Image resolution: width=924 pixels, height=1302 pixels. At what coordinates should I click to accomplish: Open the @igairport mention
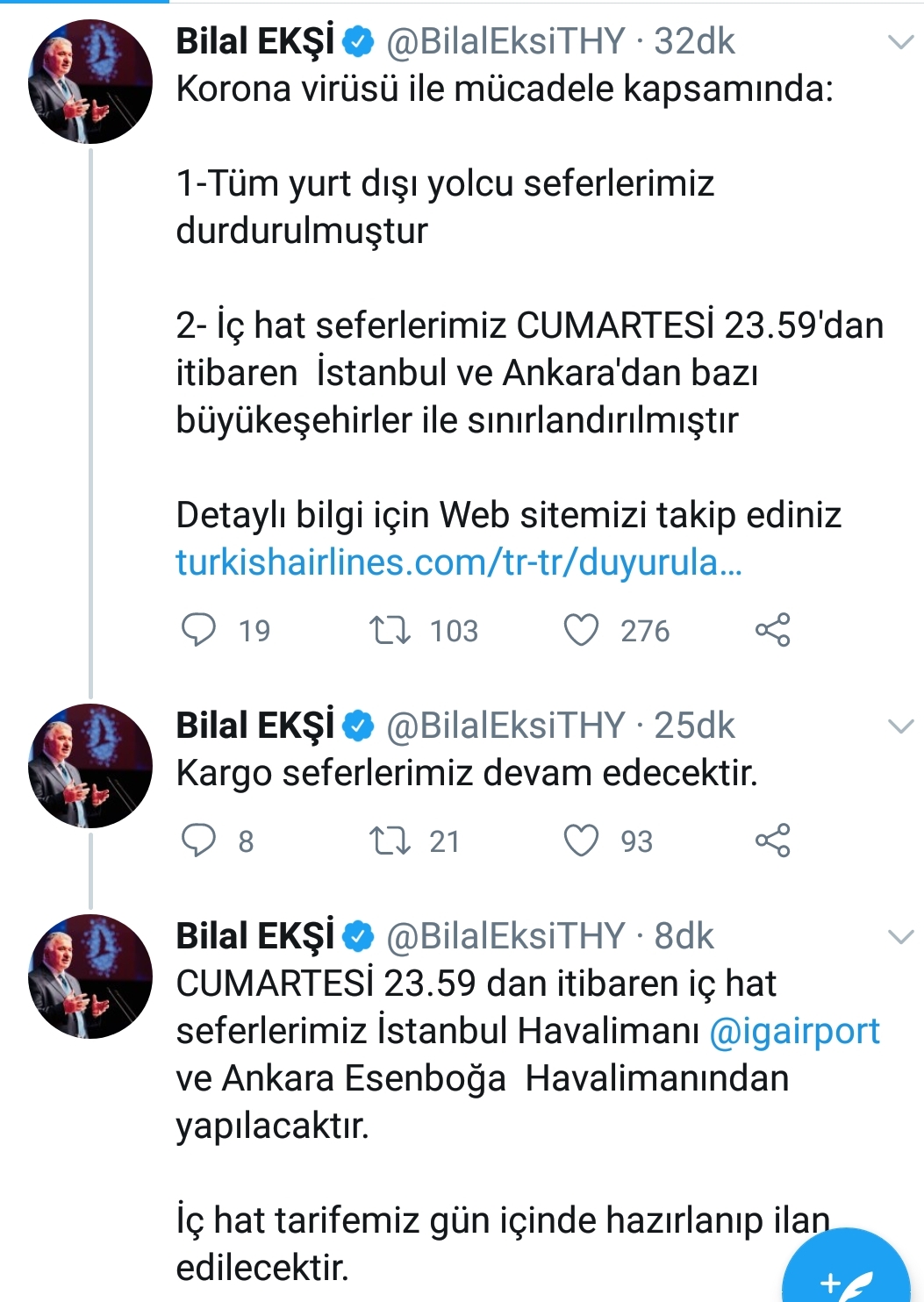click(794, 1032)
